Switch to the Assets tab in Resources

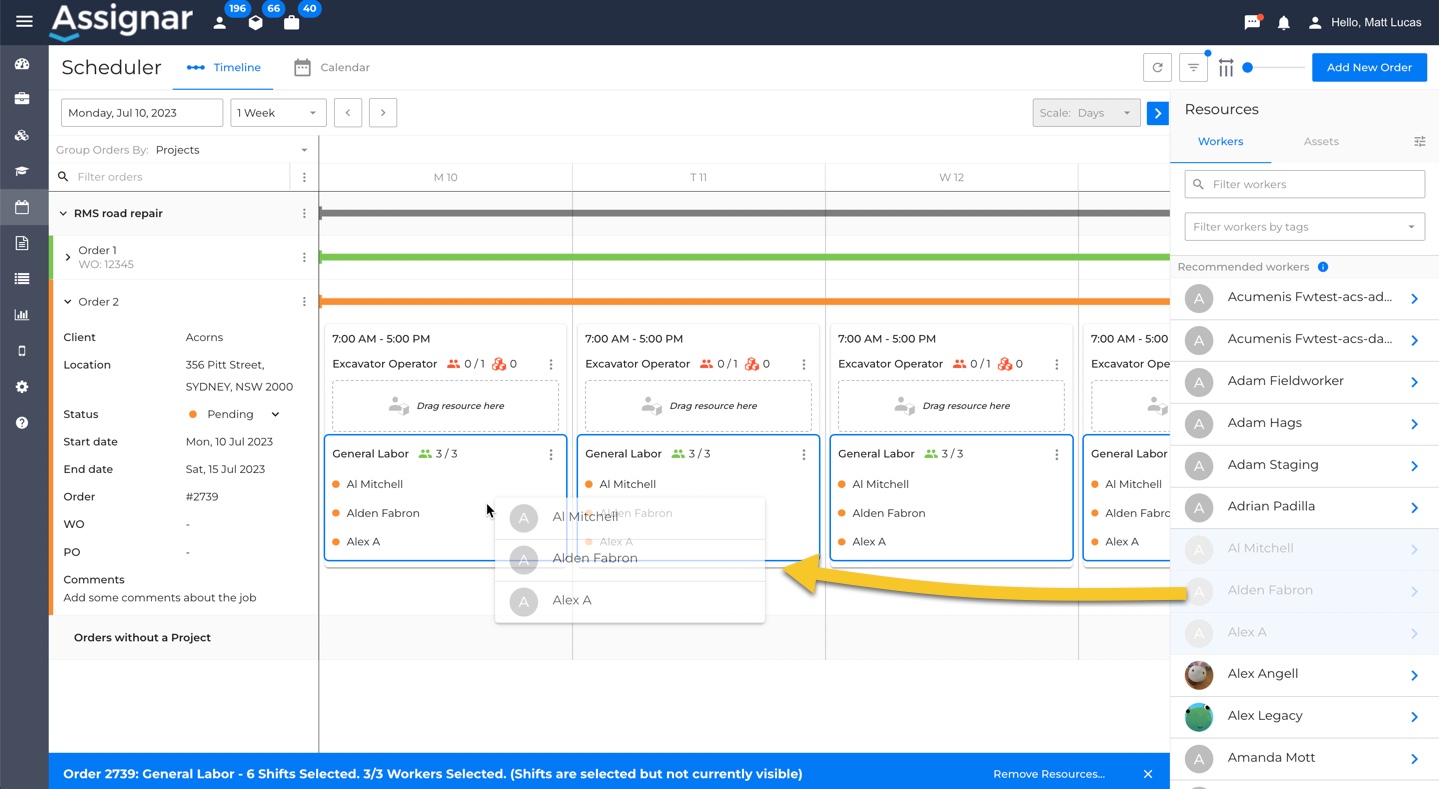click(1320, 141)
